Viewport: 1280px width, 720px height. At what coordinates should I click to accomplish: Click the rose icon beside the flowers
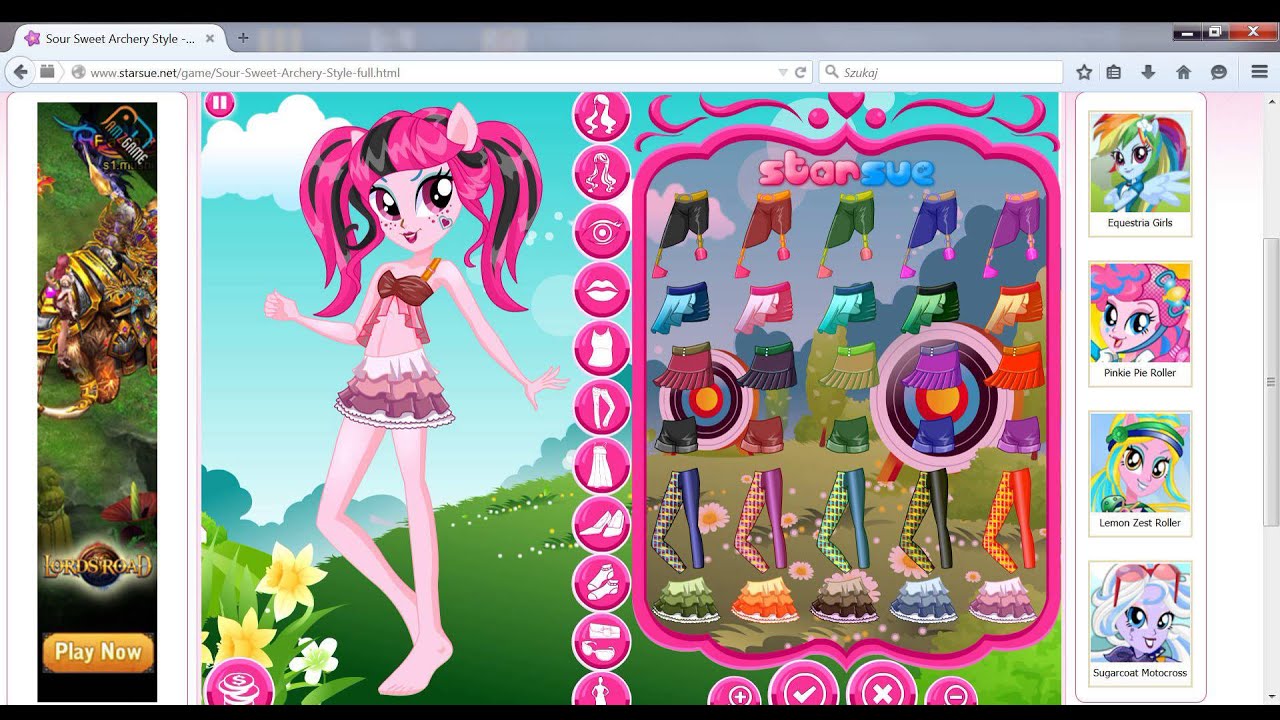tap(238, 685)
